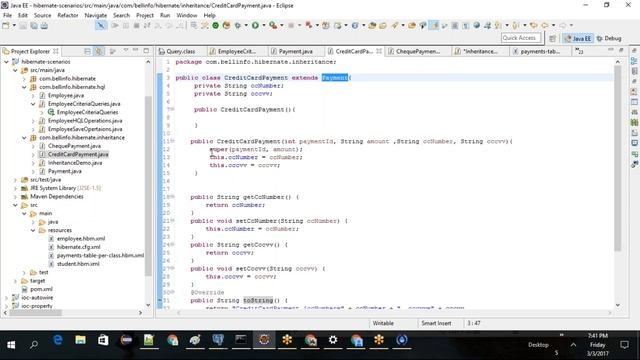Click the Save All toolbar icon
This screenshot has height=360, width=640.
[x=33, y=26]
